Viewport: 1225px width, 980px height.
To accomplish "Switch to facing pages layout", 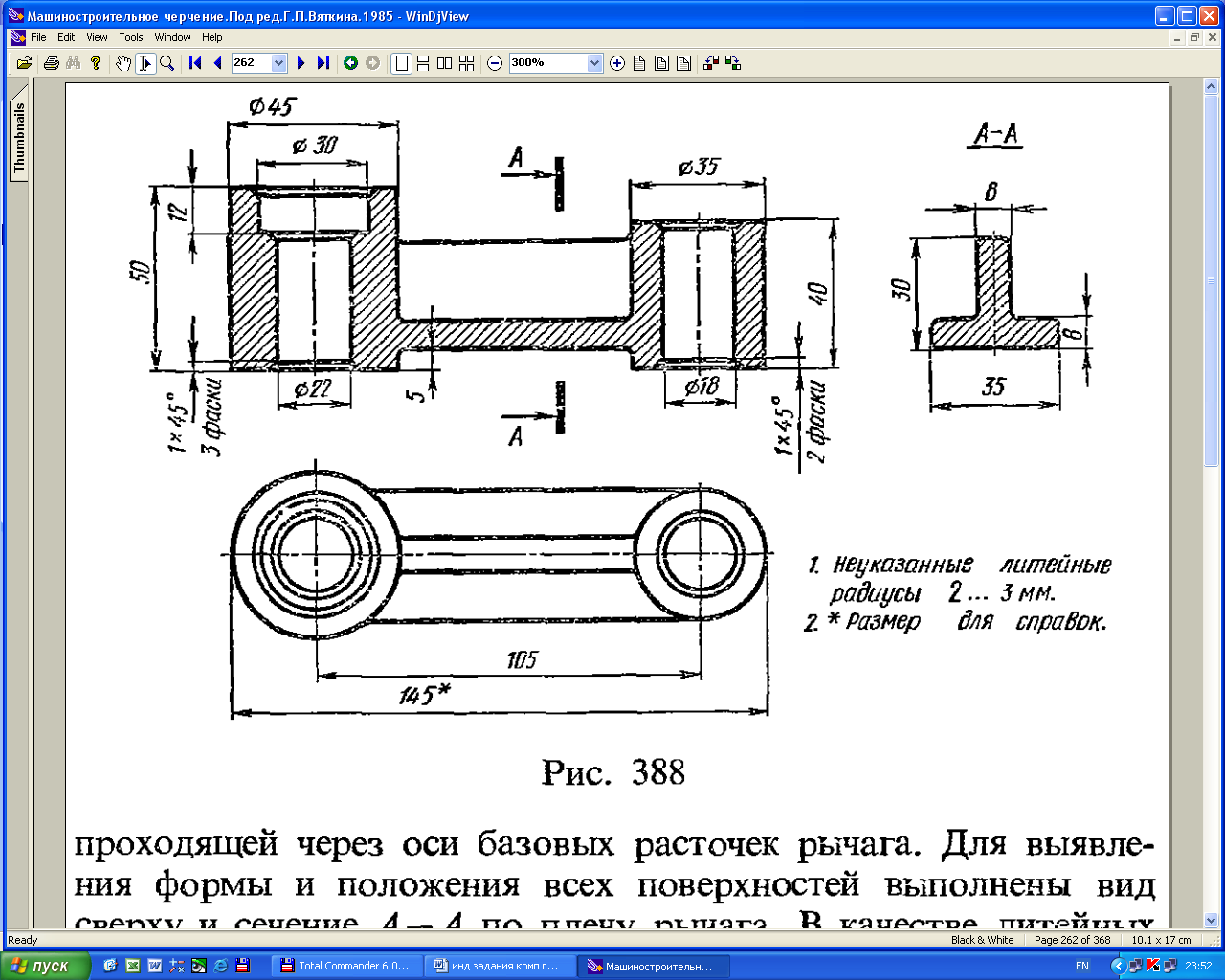I will (x=445, y=63).
